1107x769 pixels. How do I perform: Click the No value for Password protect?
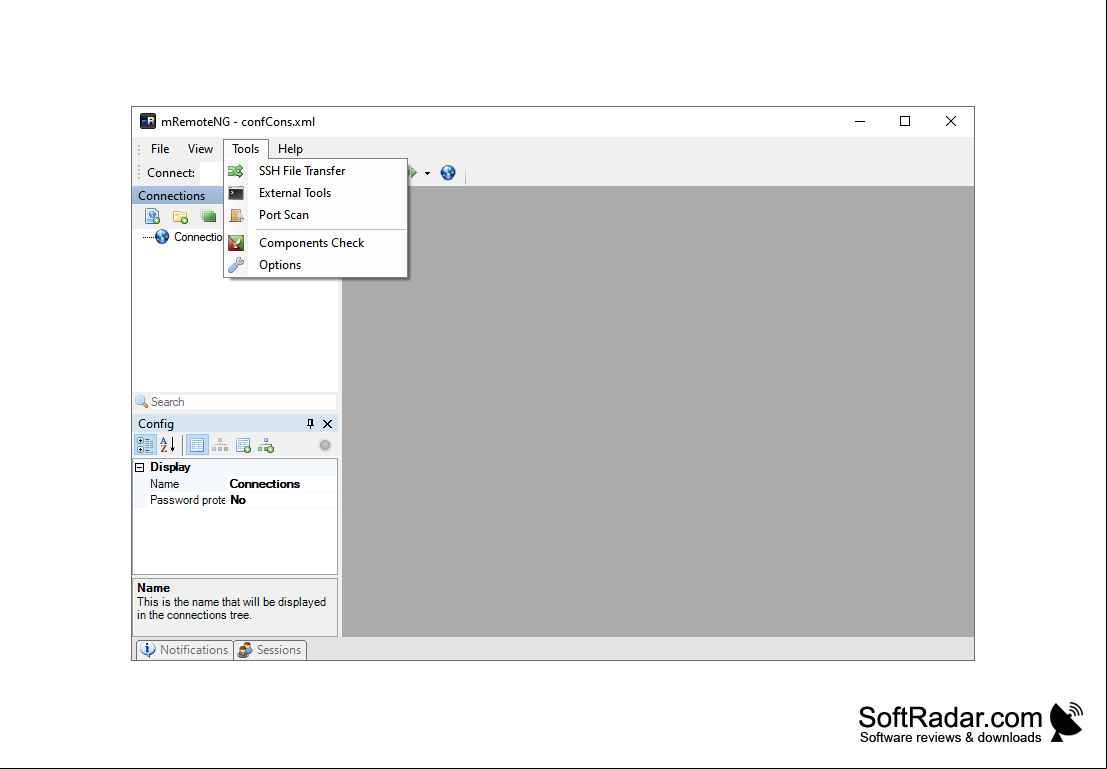(238, 500)
